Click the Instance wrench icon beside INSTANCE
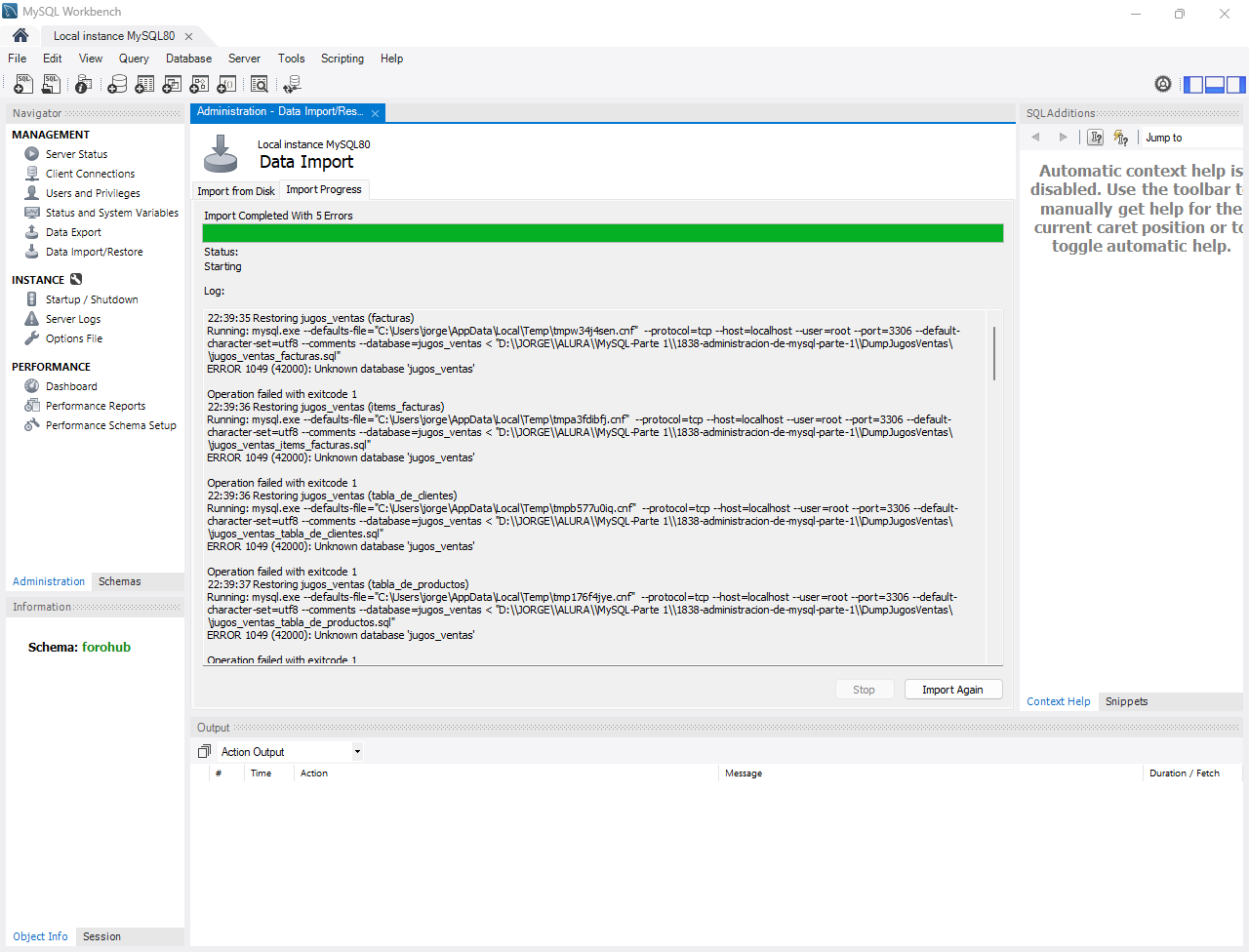Screen dimensions: 1249x952 tap(76, 279)
